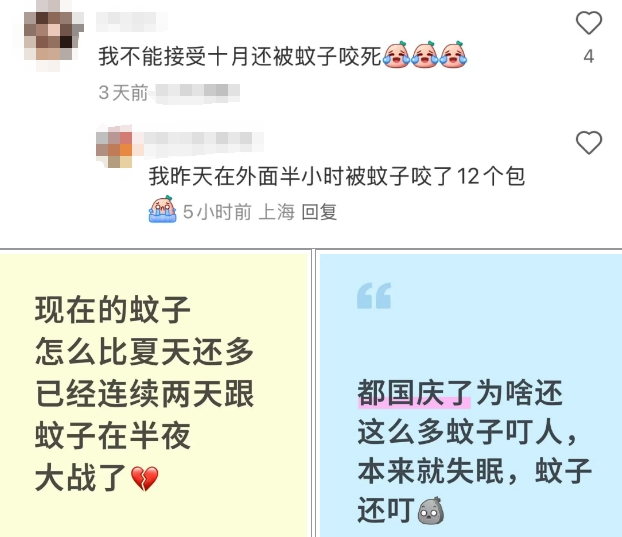622x537 pixels.
Task: Click the blurred username of the replier
Action: click(200, 139)
